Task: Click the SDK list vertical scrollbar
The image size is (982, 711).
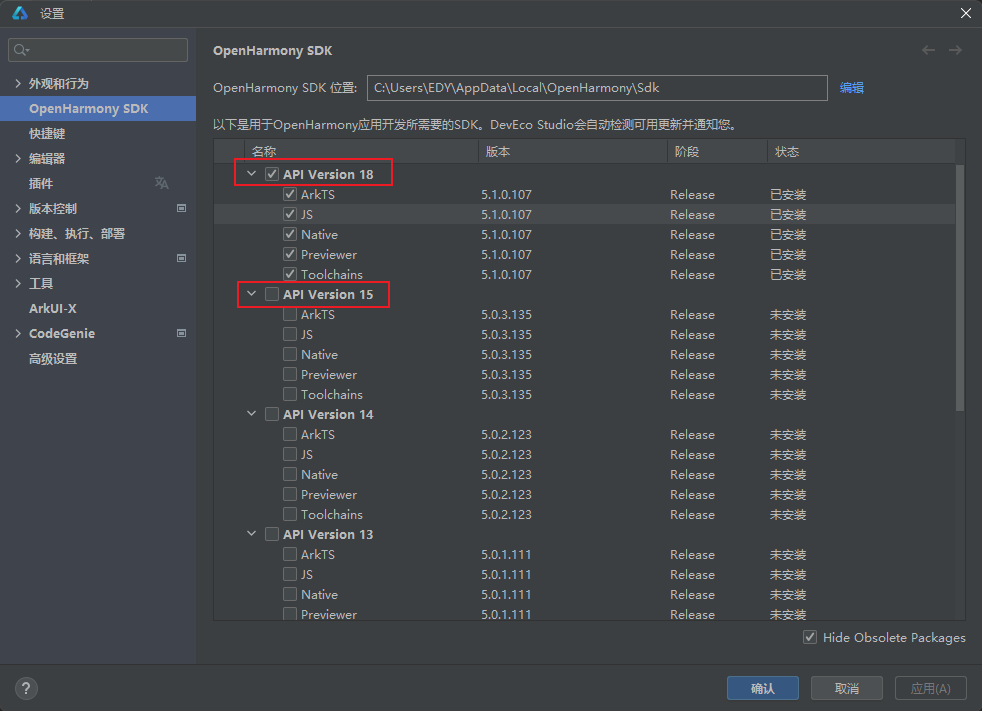Action: 960,288
